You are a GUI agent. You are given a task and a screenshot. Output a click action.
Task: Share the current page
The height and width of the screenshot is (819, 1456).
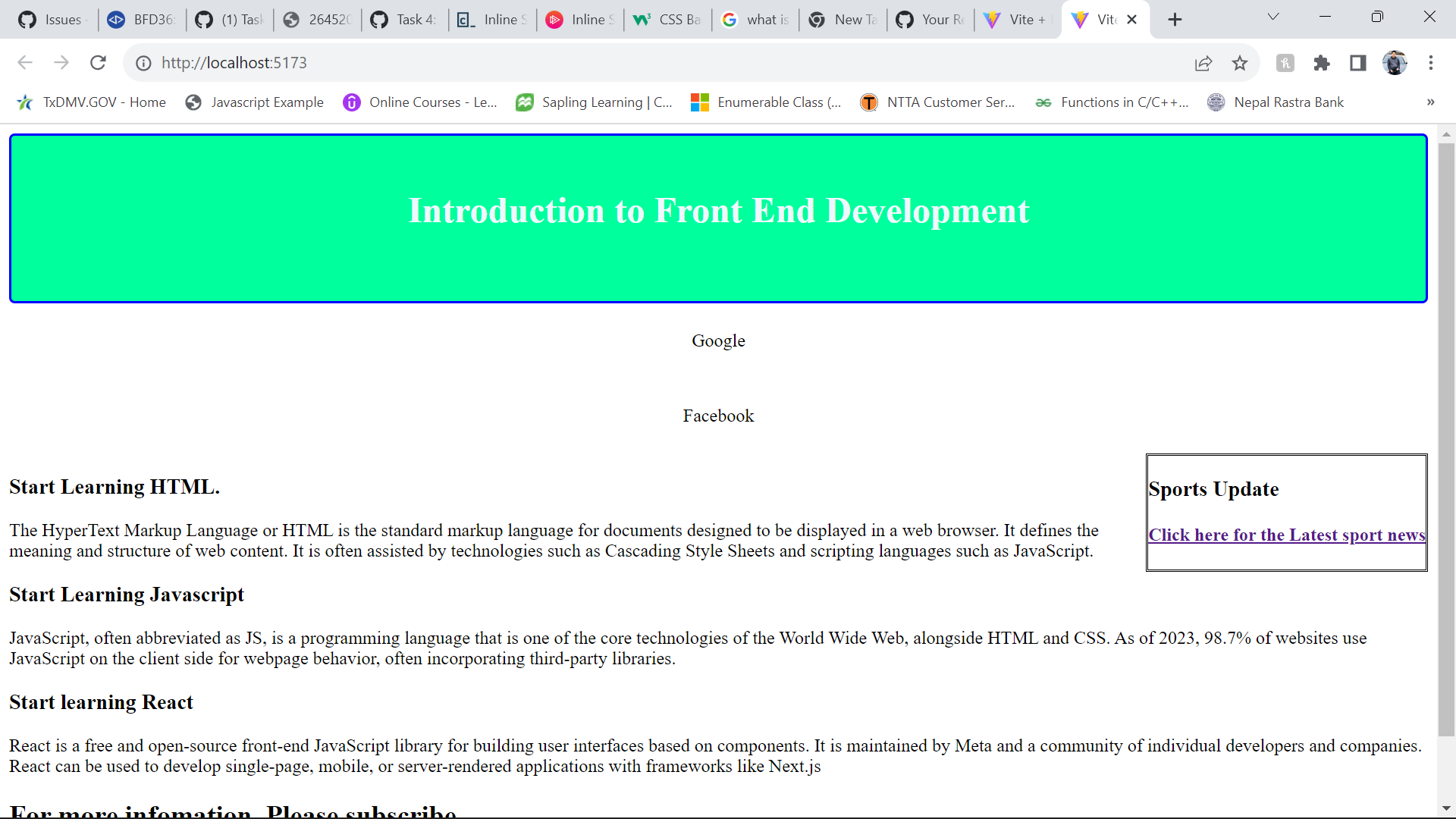pyautogui.click(x=1203, y=64)
